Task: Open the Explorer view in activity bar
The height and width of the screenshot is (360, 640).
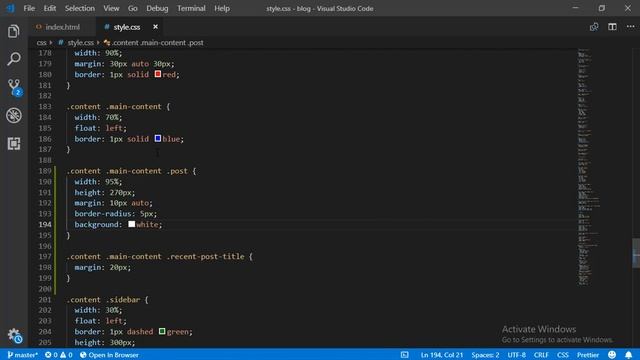Action: coord(13,31)
